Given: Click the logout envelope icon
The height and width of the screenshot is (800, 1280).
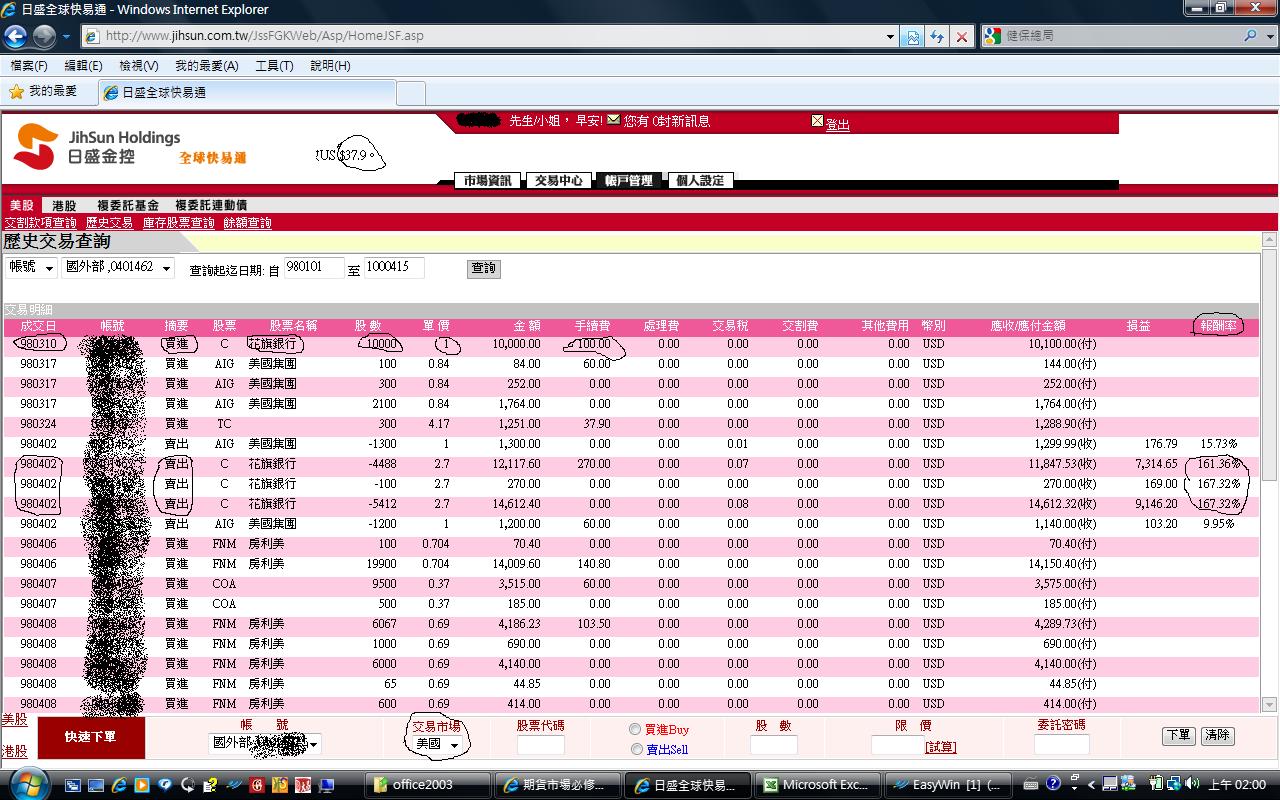Looking at the screenshot, I should 817,121.
